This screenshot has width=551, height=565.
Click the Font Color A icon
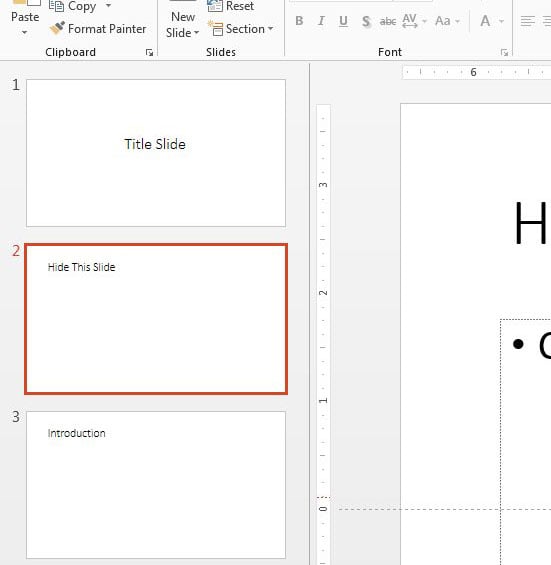[485, 21]
